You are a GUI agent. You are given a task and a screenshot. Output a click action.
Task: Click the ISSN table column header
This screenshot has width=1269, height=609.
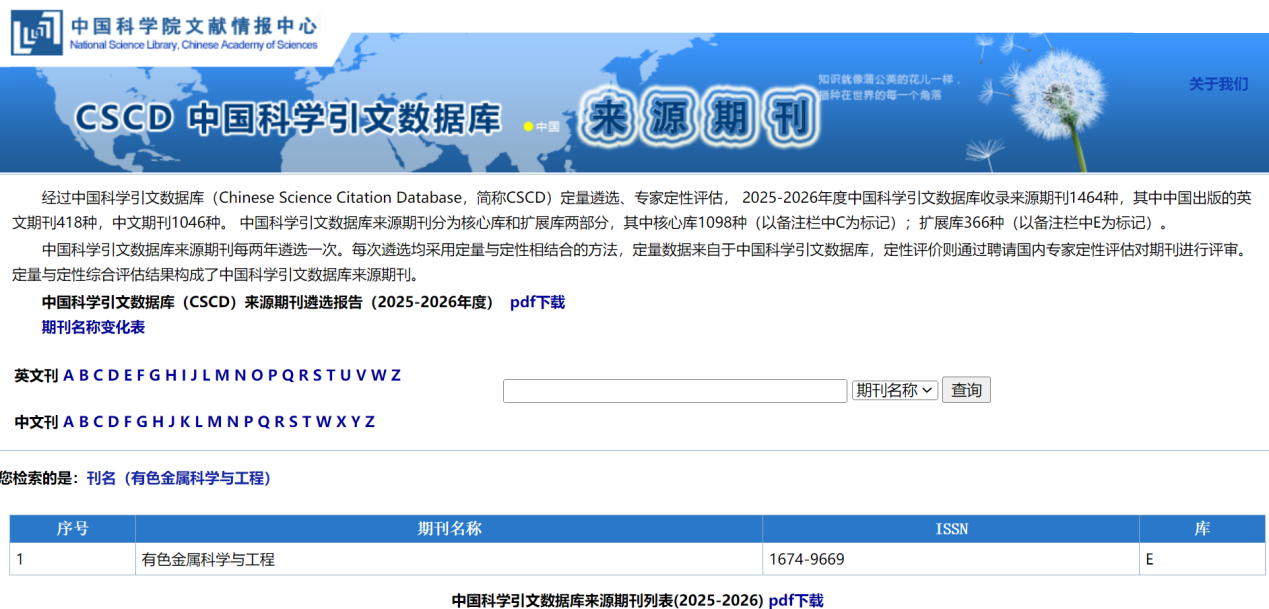coord(951,529)
